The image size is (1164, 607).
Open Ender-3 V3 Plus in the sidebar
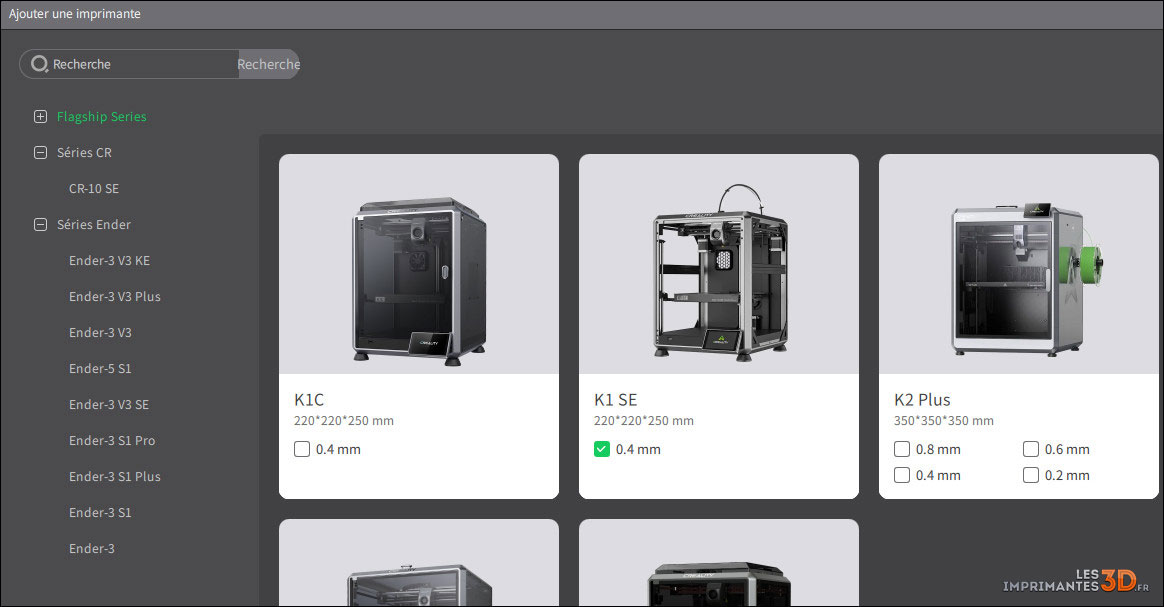(x=114, y=296)
